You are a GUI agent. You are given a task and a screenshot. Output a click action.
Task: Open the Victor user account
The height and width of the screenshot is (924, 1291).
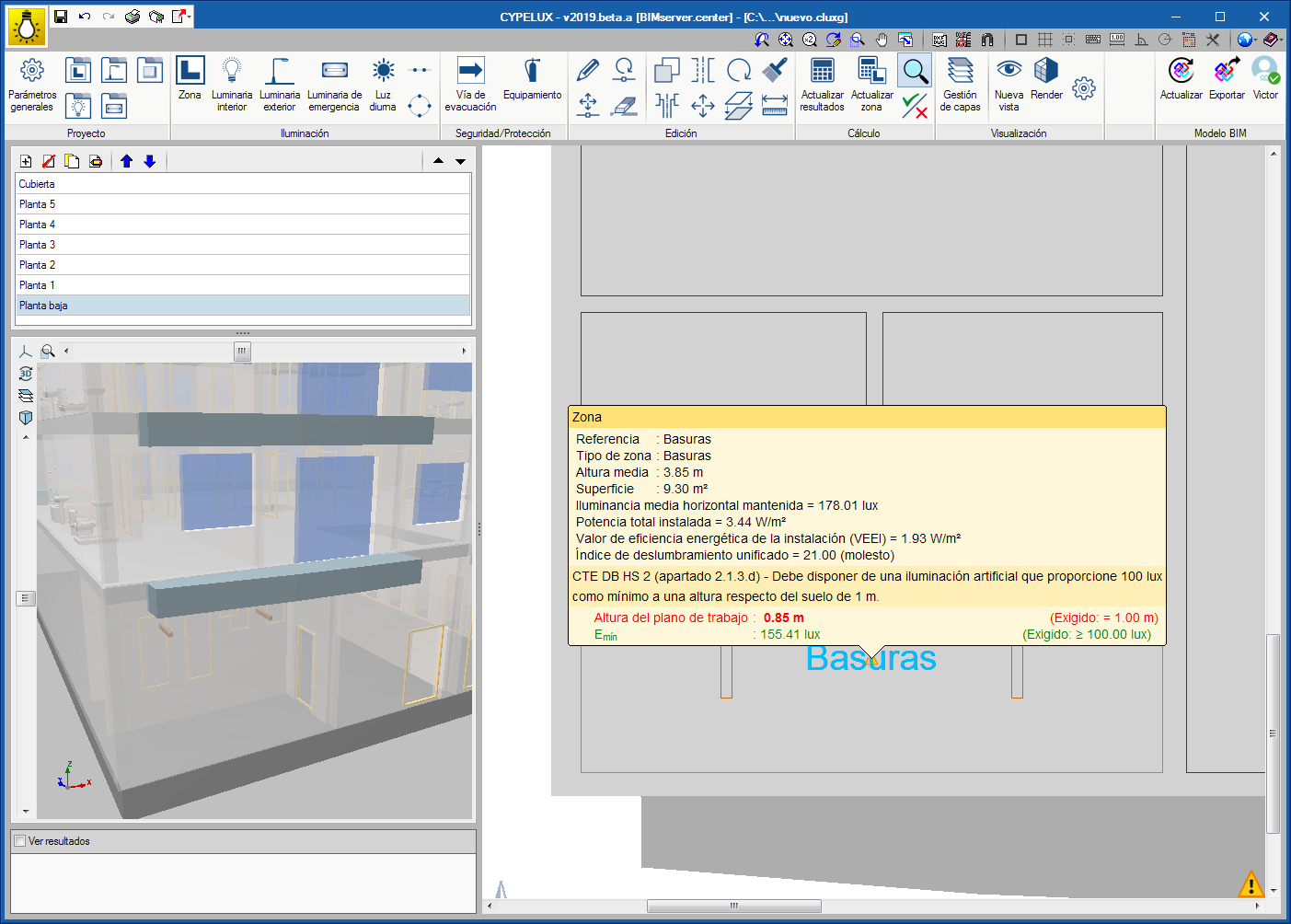pos(1265,78)
